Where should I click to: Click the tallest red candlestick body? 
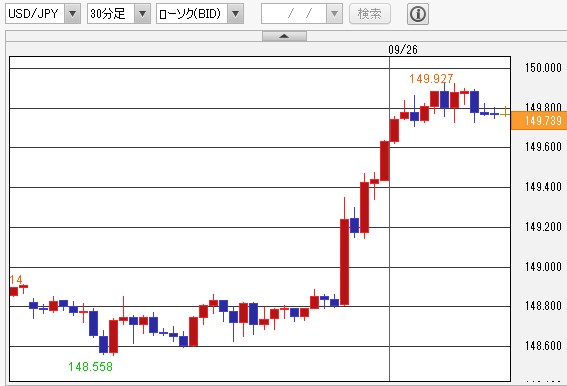point(345,262)
